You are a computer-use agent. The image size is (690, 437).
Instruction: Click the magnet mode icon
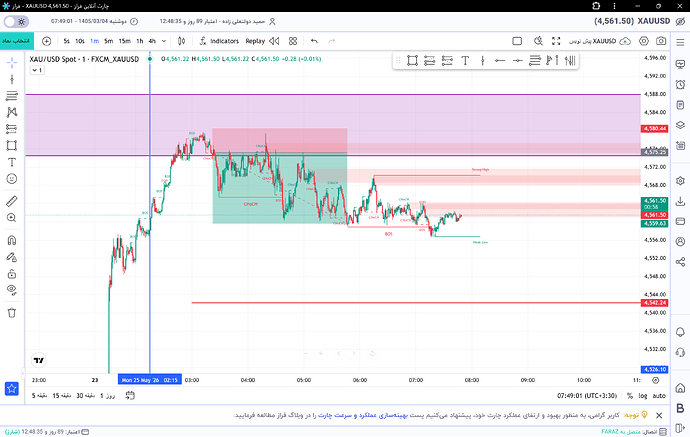pyautogui.click(x=12, y=240)
